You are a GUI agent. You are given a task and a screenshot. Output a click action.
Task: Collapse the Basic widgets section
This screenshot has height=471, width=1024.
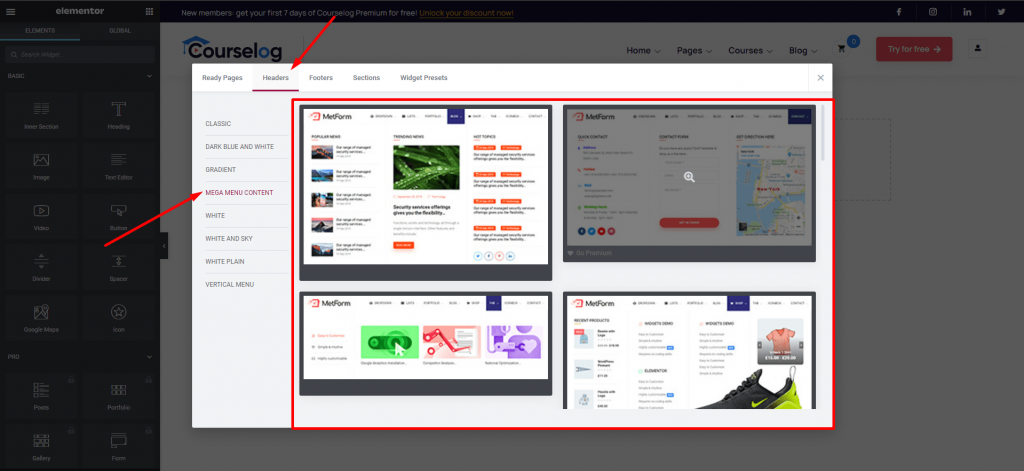[149, 76]
